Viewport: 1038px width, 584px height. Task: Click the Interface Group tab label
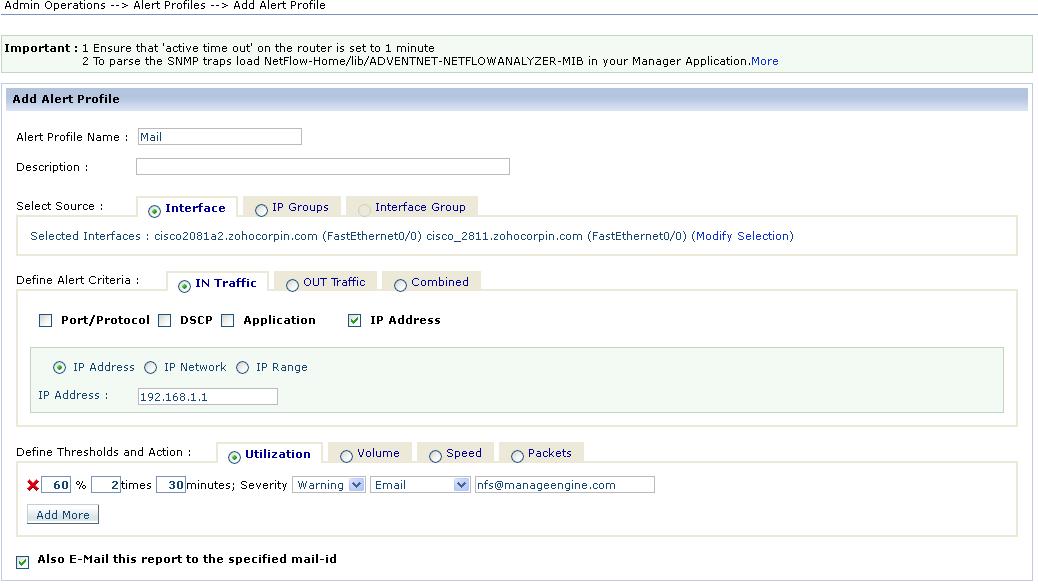[420, 207]
